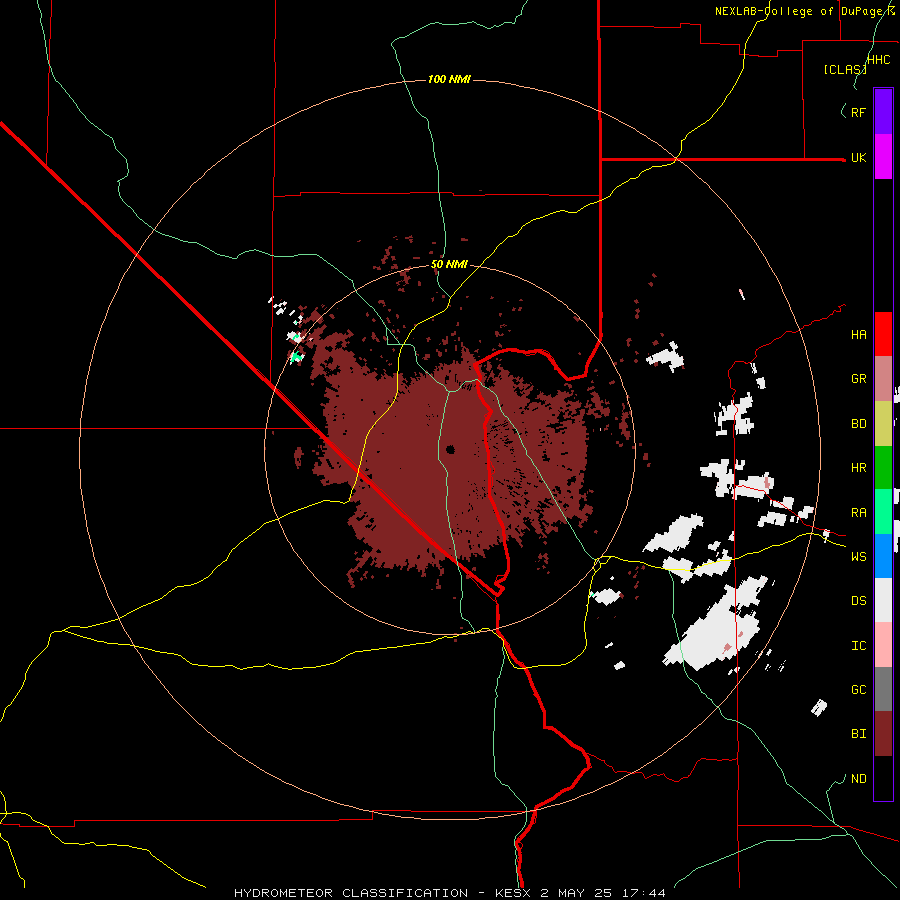Image resolution: width=900 pixels, height=900 pixels.
Task: Click the radar site center dot
Action: pyautogui.click(x=450, y=449)
